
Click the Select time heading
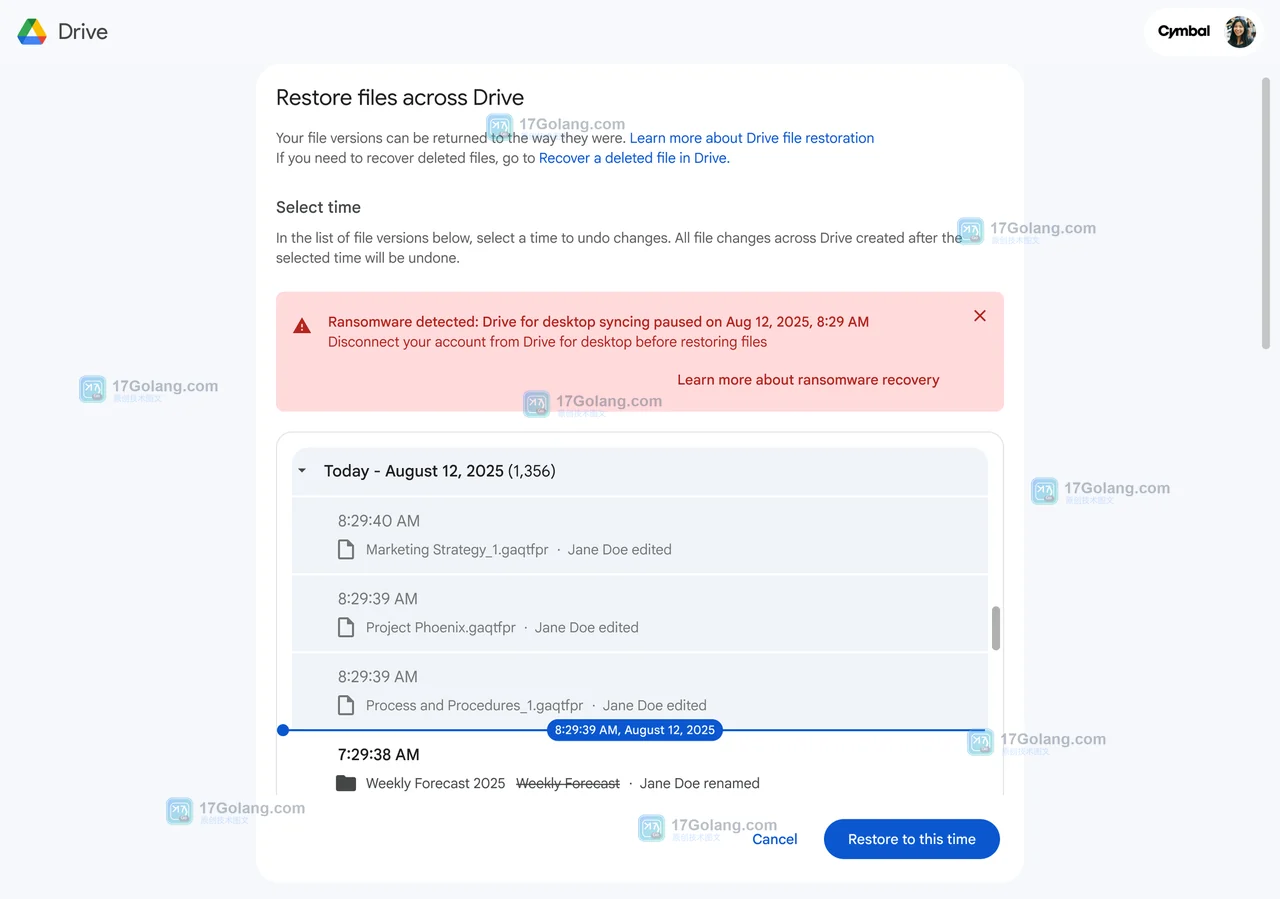[x=318, y=207]
